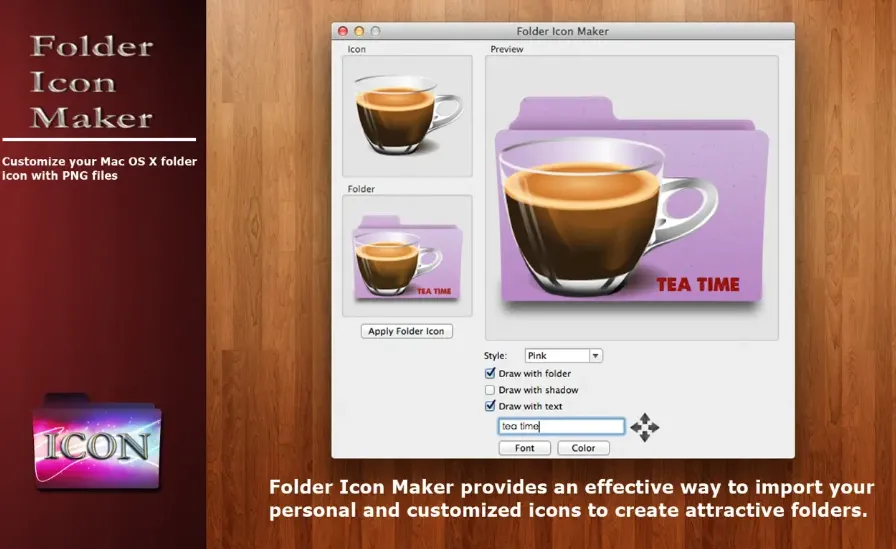Click the "Icon" section label
This screenshot has height=549, width=896.
point(356,49)
